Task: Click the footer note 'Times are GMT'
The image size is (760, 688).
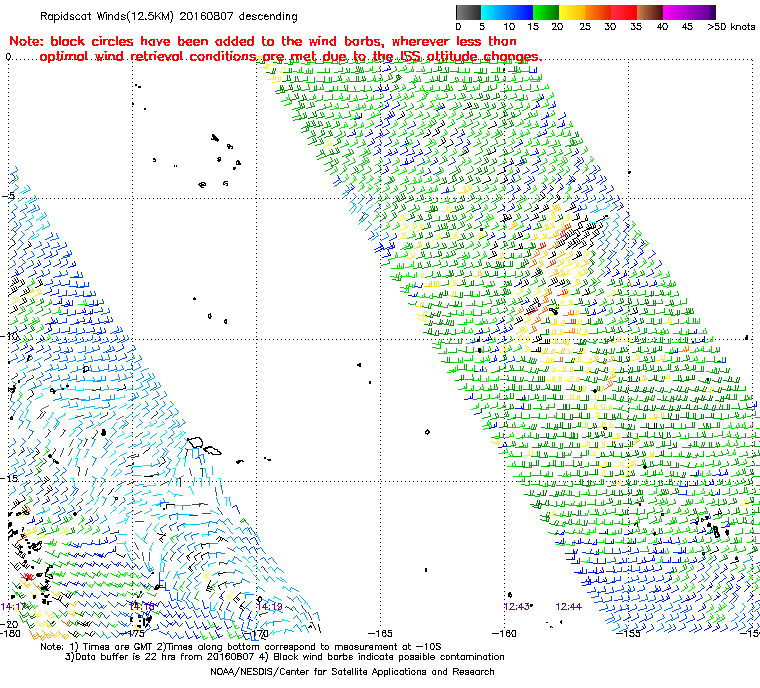Action: [x=119, y=647]
